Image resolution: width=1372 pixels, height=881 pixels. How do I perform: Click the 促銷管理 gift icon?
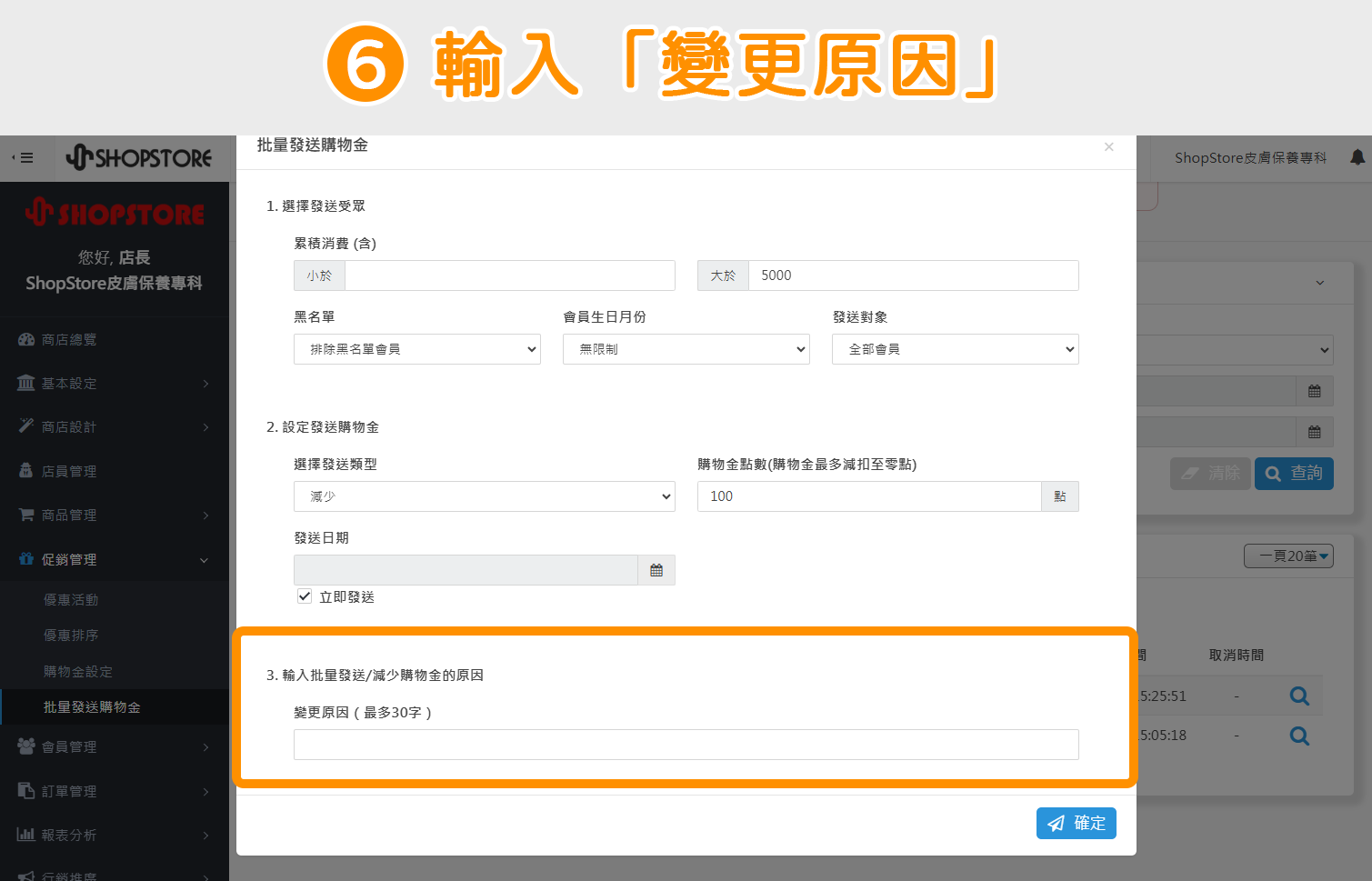(x=26, y=558)
